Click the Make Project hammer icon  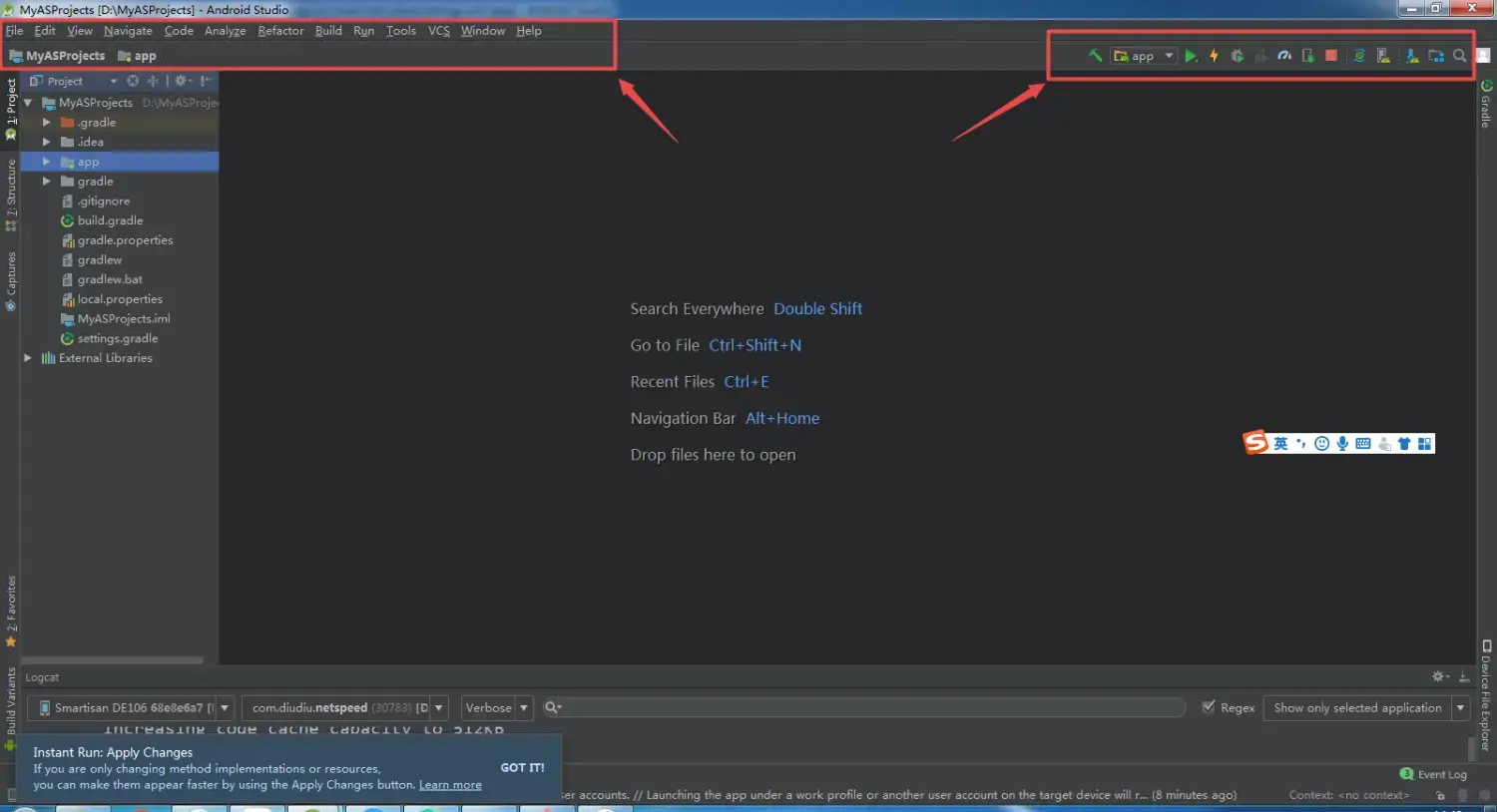[x=1095, y=55]
